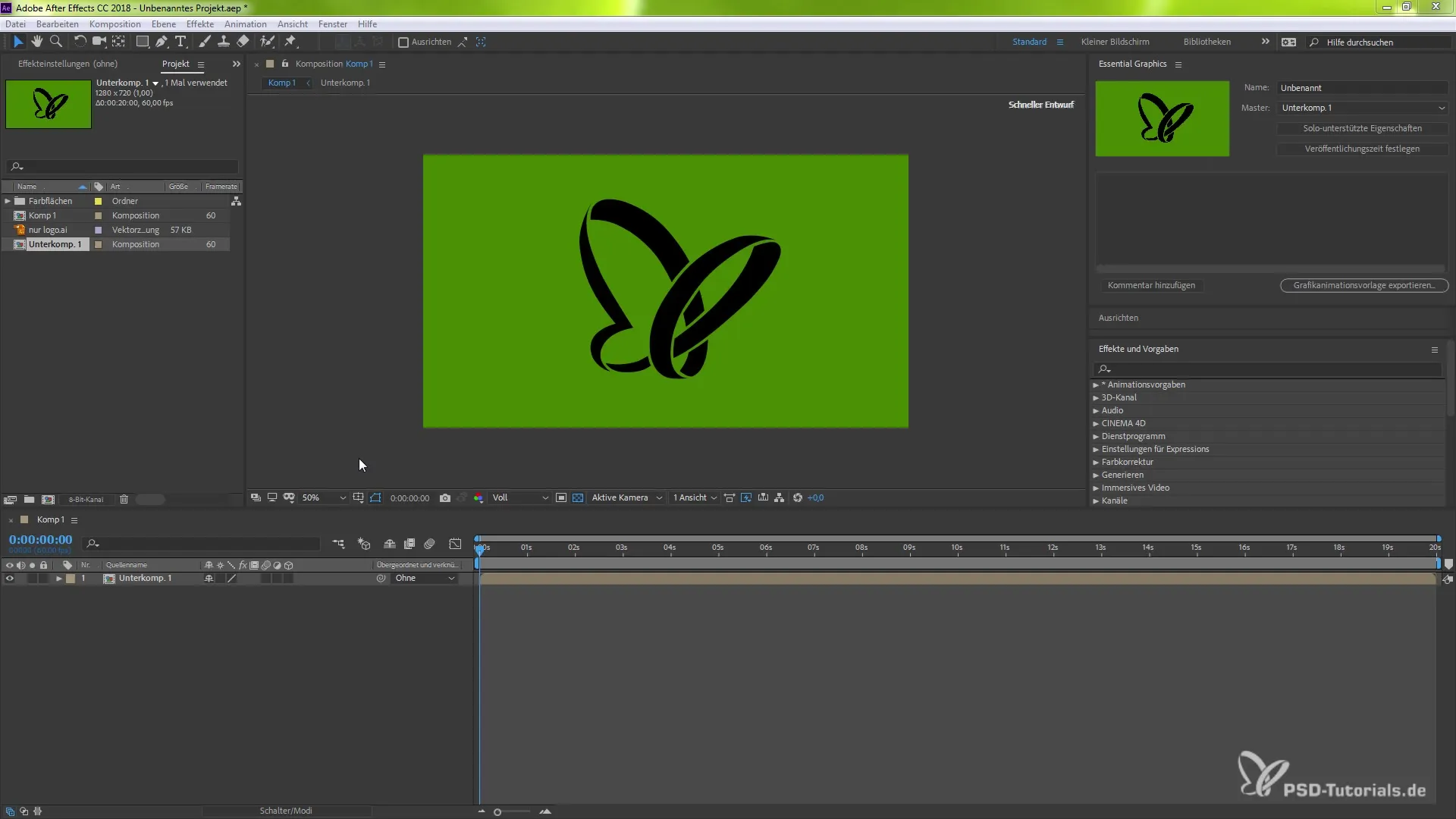This screenshot has width=1456, height=819.
Task: Toggle Frame Blending switch in timeline
Action: [x=409, y=544]
